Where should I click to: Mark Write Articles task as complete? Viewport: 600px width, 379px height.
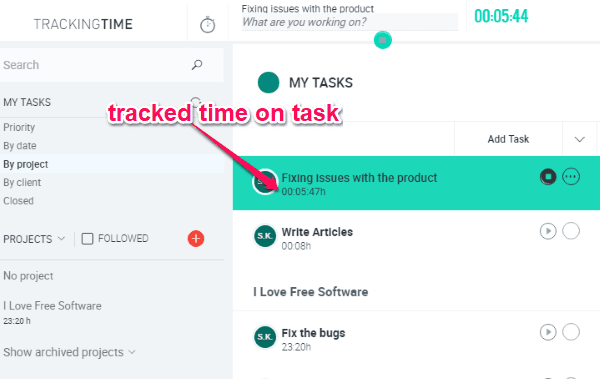571,231
